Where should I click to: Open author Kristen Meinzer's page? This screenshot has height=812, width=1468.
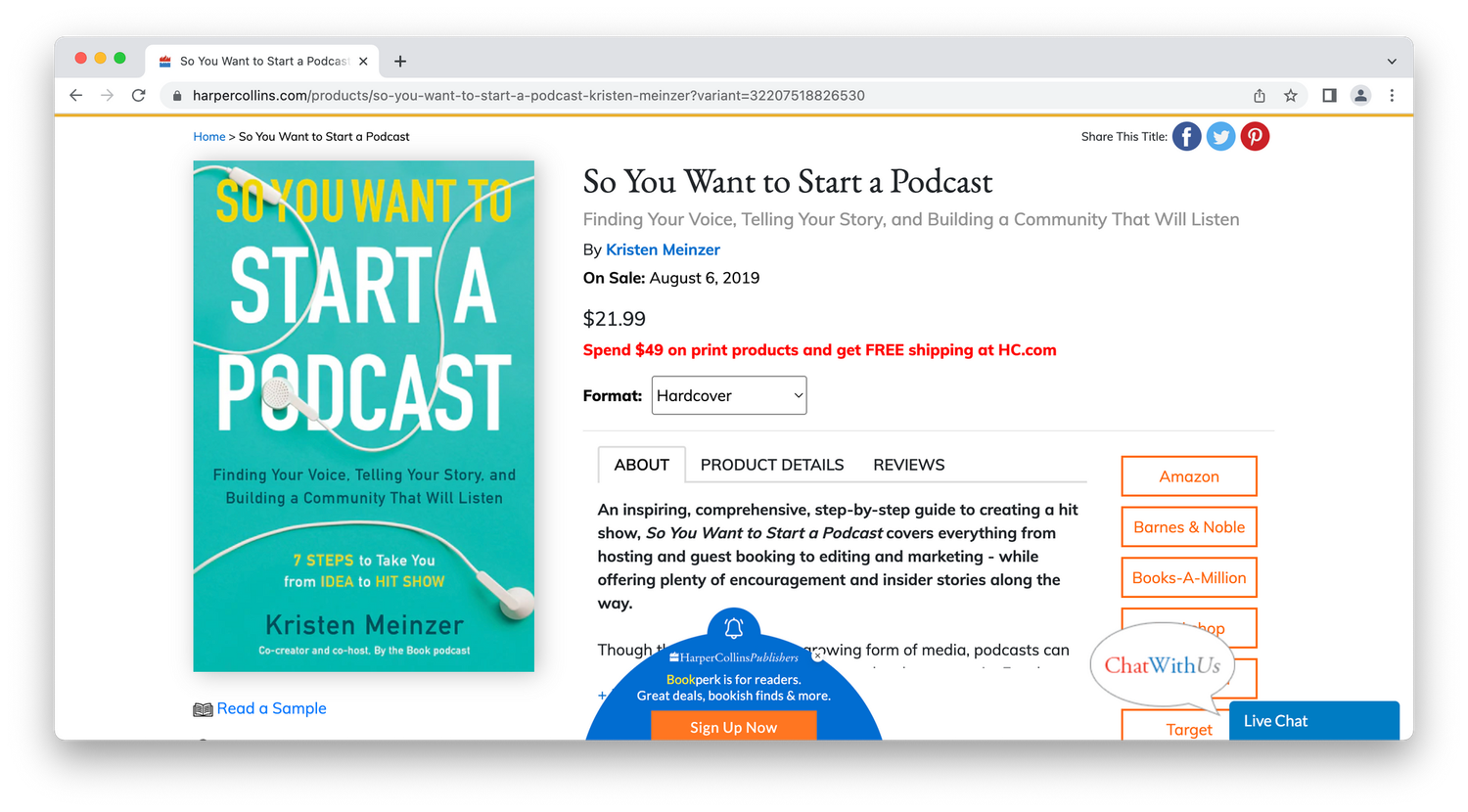point(663,249)
